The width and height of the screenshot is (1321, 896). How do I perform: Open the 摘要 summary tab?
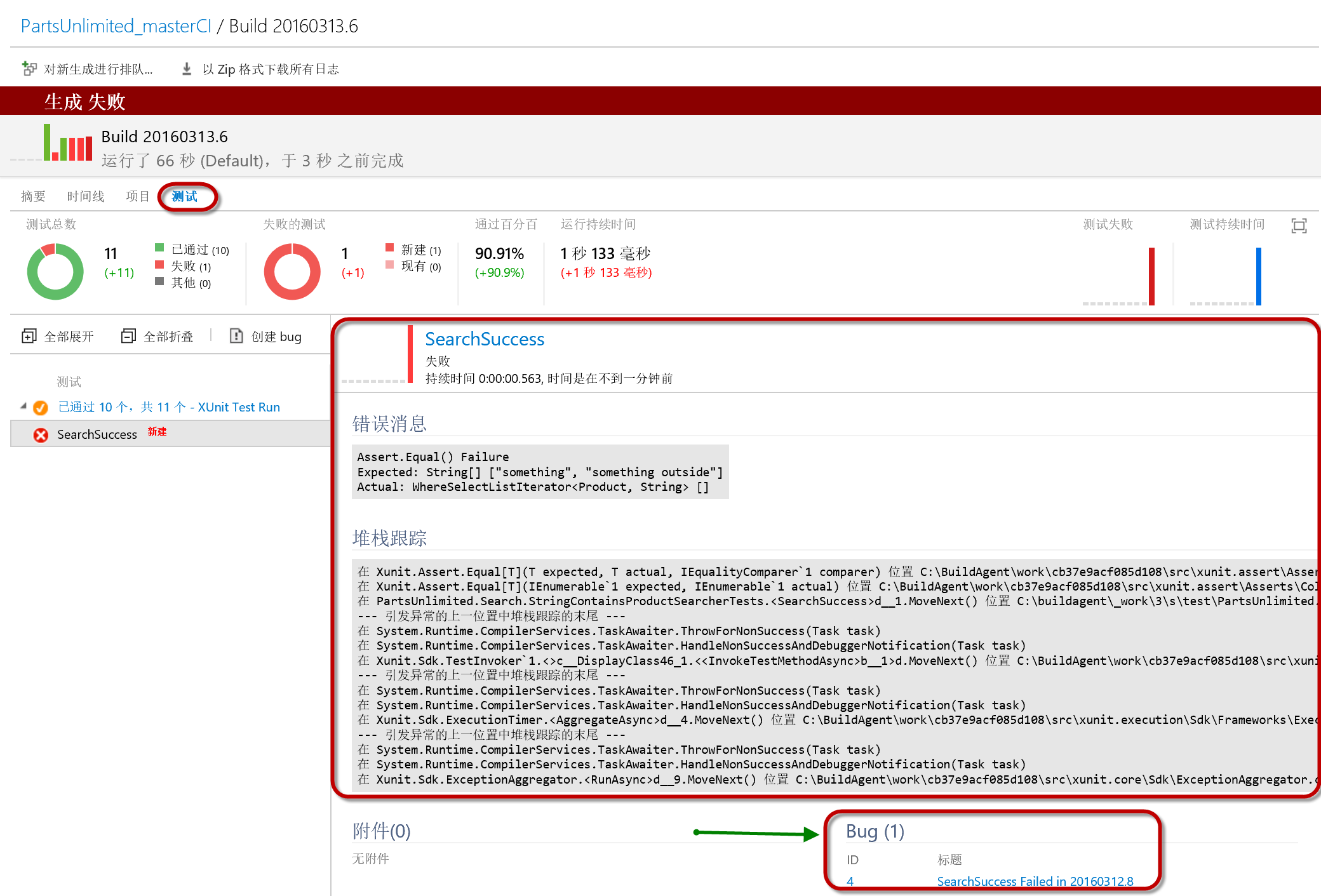33,196
